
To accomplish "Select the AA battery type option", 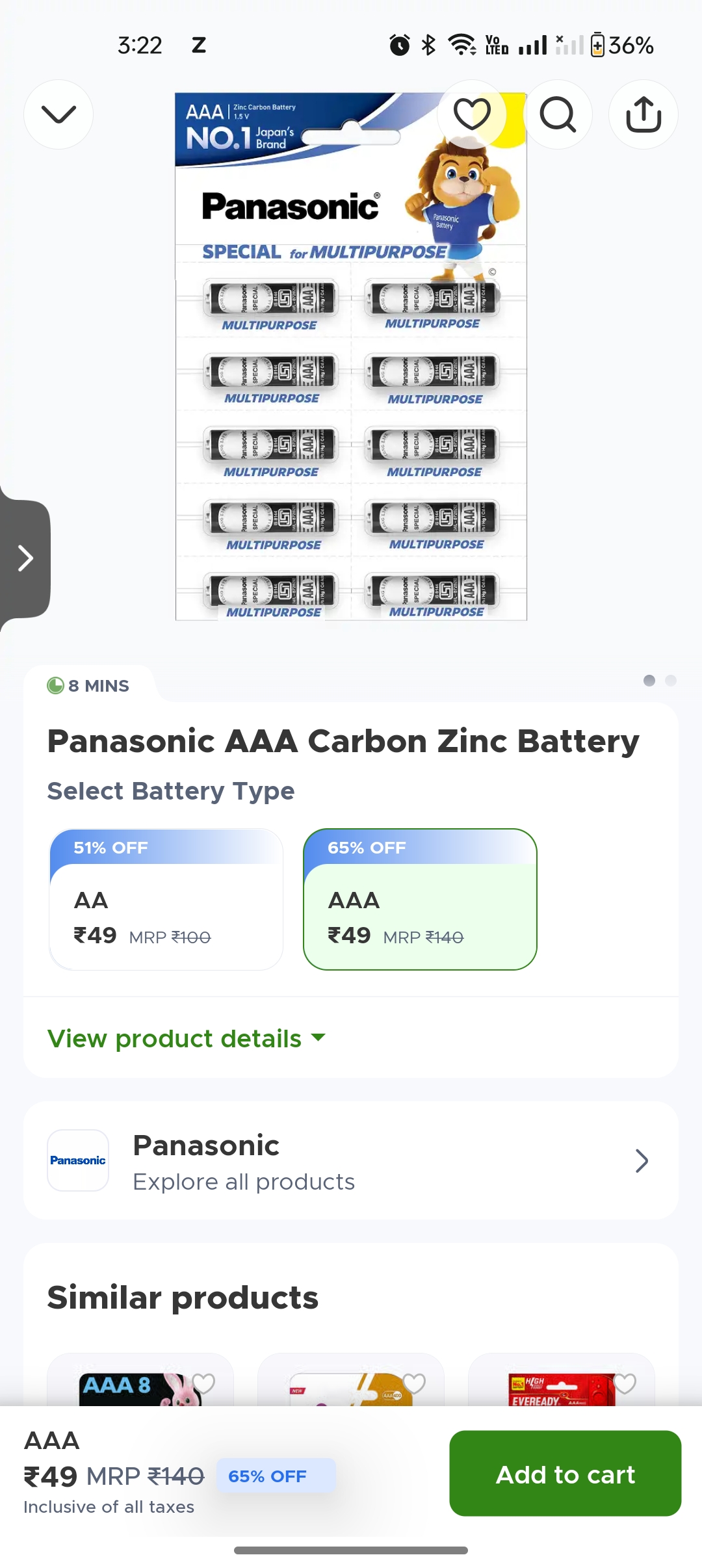I will (x=166, y=899).
